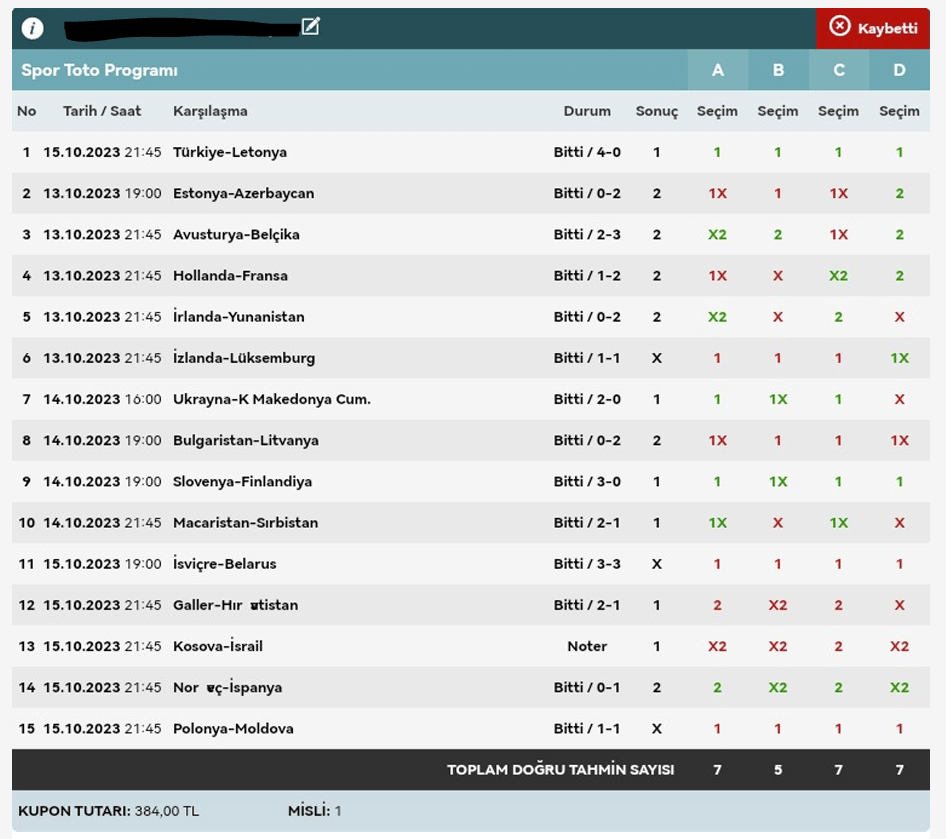This screenshot has width=946, height=839.
Task: Click the Karşılaşma column header
Action: click(210, 111)
